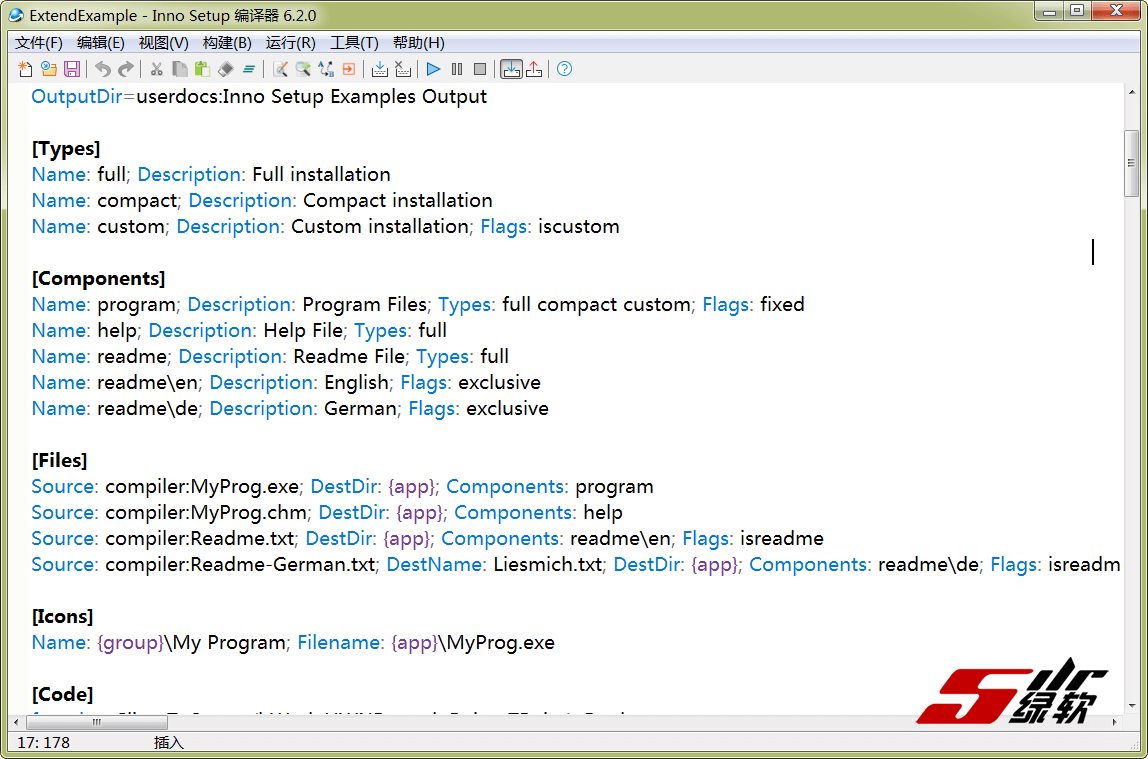Click 'English' description on readme\en line
The image size is (1148, 759).
pyautogui.click(x=357, y=383)
